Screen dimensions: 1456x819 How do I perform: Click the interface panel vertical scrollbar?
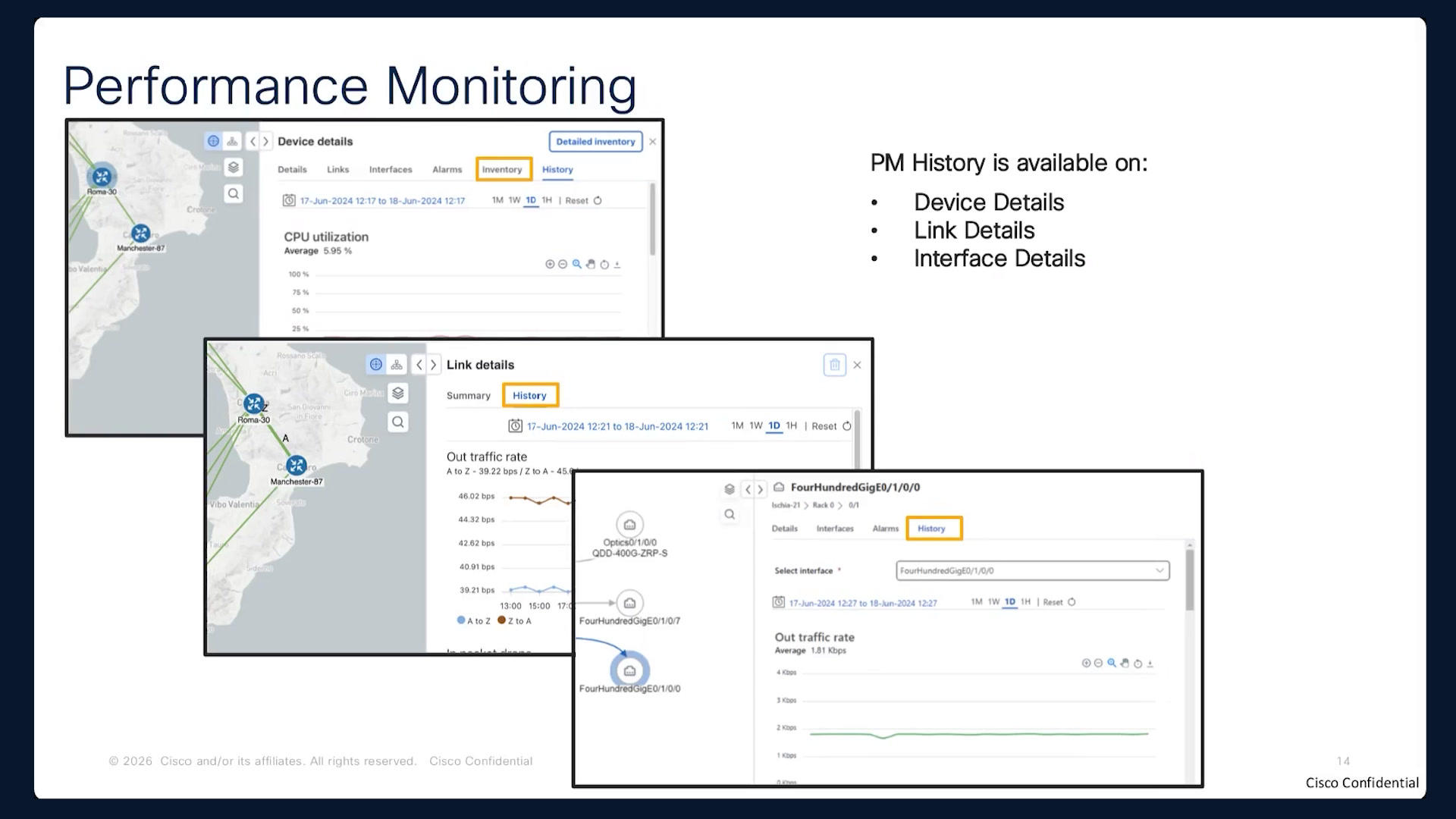[1190, 580]
